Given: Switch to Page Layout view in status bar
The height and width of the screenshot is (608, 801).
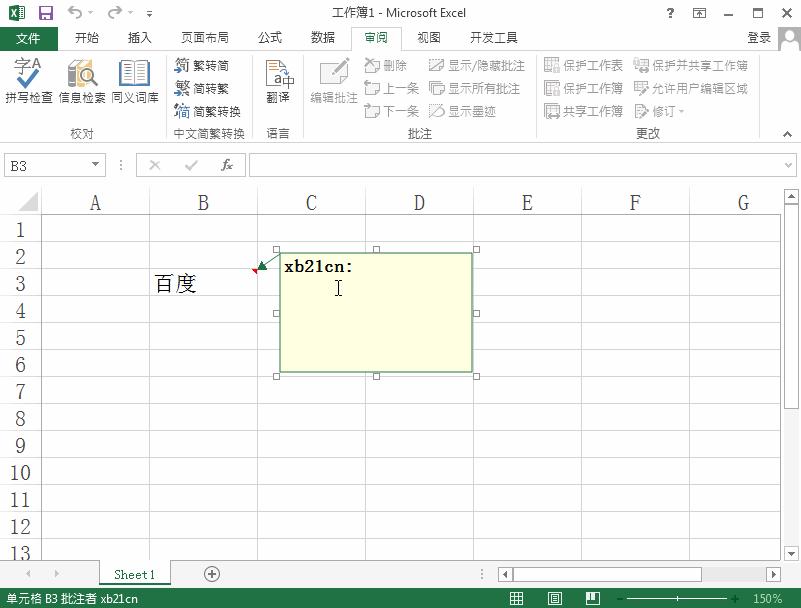Looking at the screenshot, I should 555,598.
